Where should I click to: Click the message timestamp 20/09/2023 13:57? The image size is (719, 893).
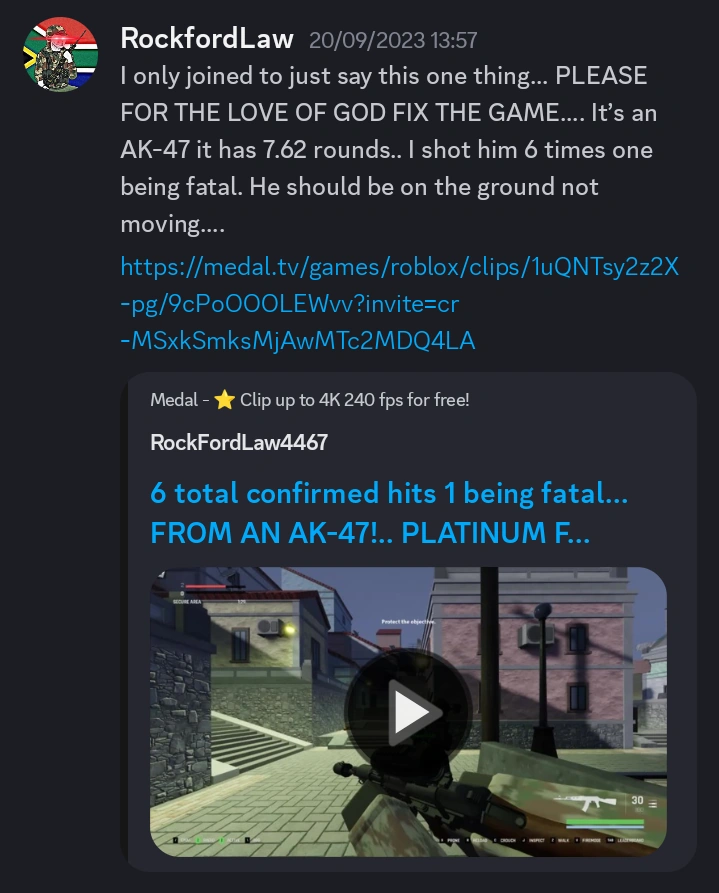click(x=393, y=40)
